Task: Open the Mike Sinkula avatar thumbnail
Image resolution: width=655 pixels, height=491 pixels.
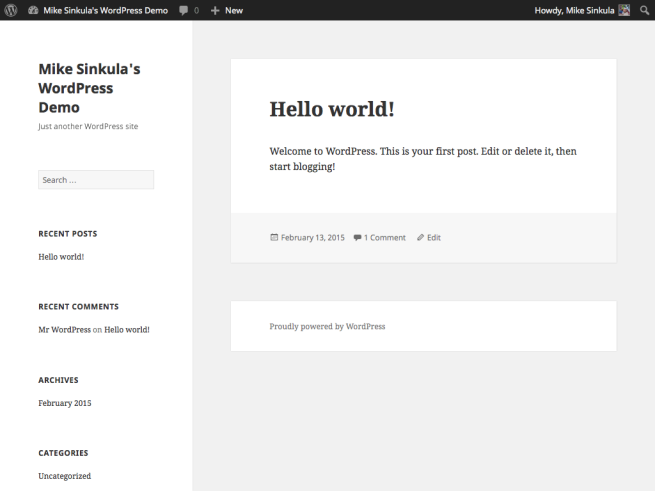Action: click(624, 10)
